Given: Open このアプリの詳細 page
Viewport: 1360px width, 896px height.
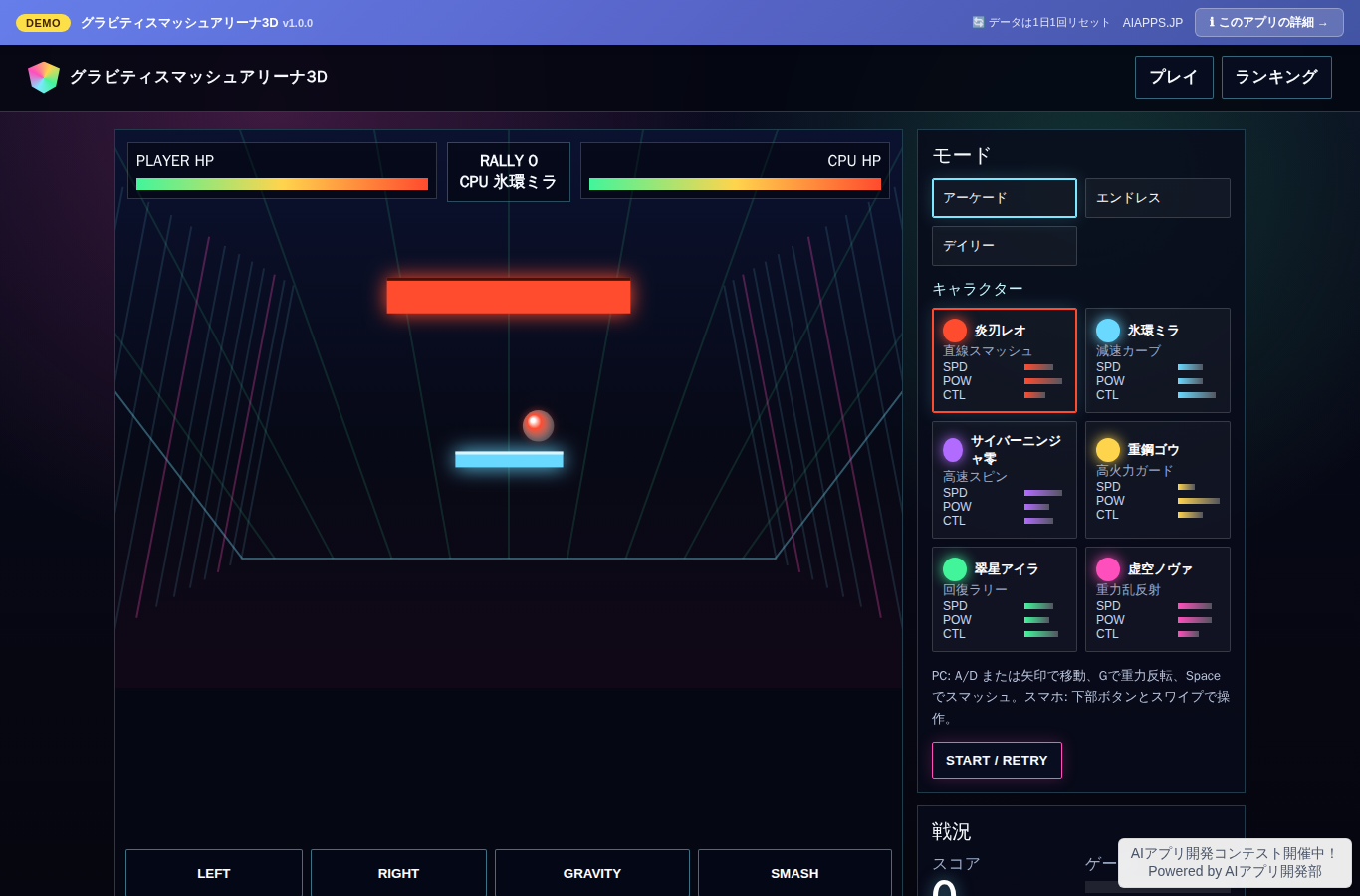Looking at the screenshot, I should click(1269, 22).
